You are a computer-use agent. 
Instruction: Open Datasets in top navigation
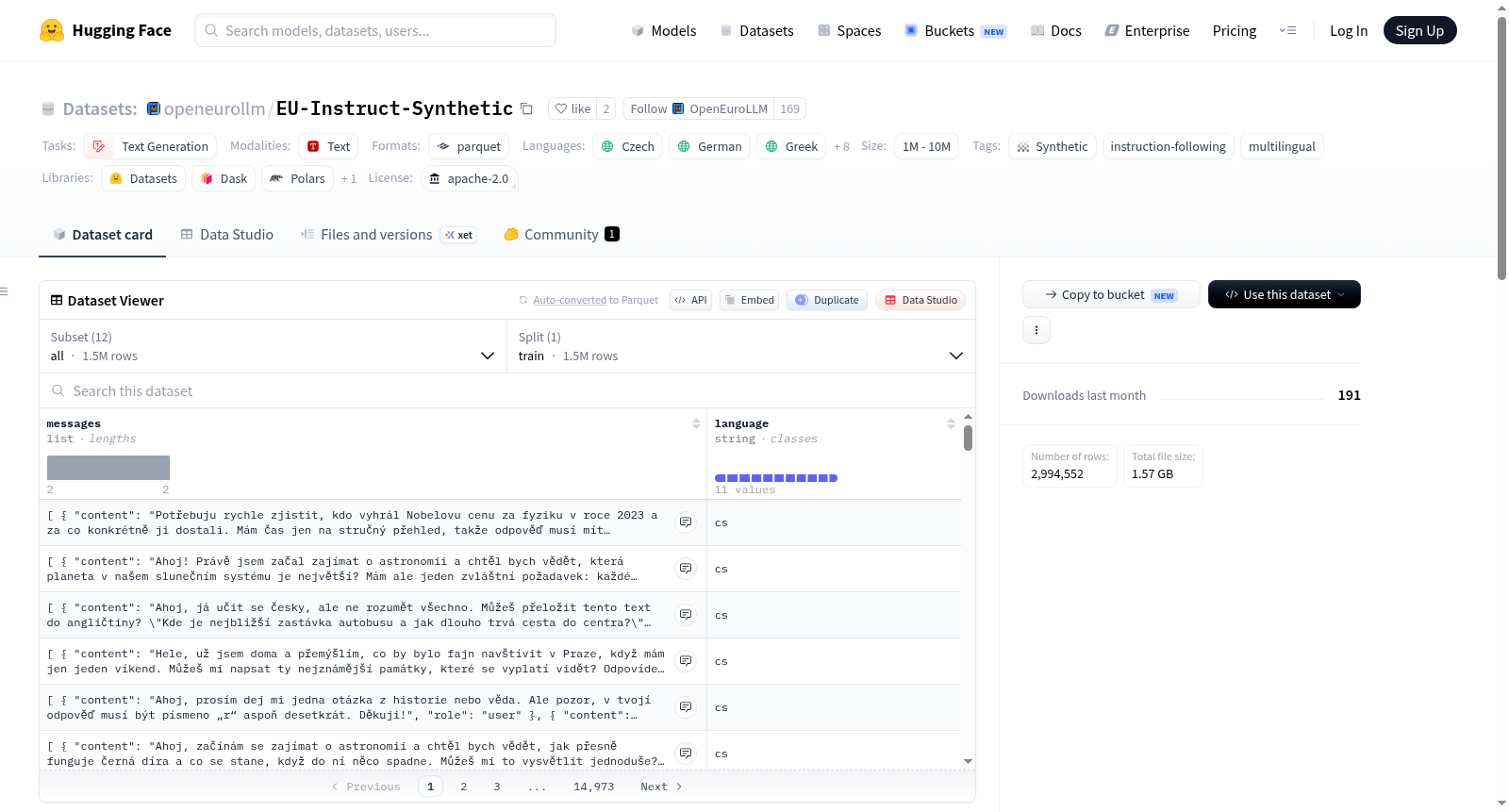[x=757, y=31]
